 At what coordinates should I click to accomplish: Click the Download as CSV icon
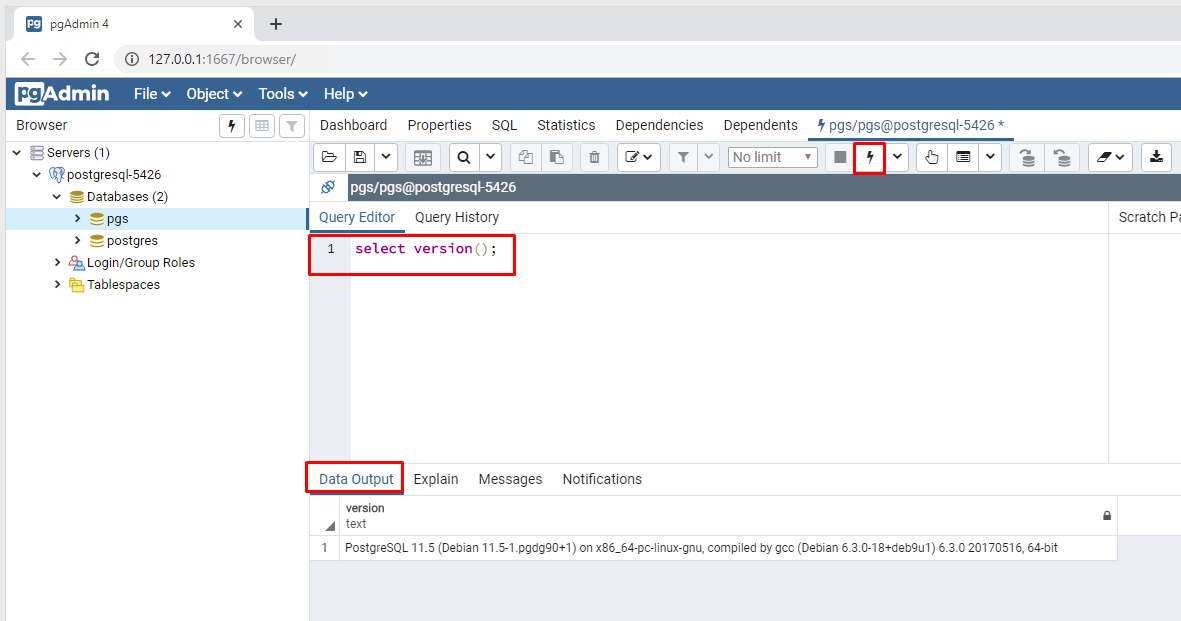pyautogui.click(x=1156, y=157)
